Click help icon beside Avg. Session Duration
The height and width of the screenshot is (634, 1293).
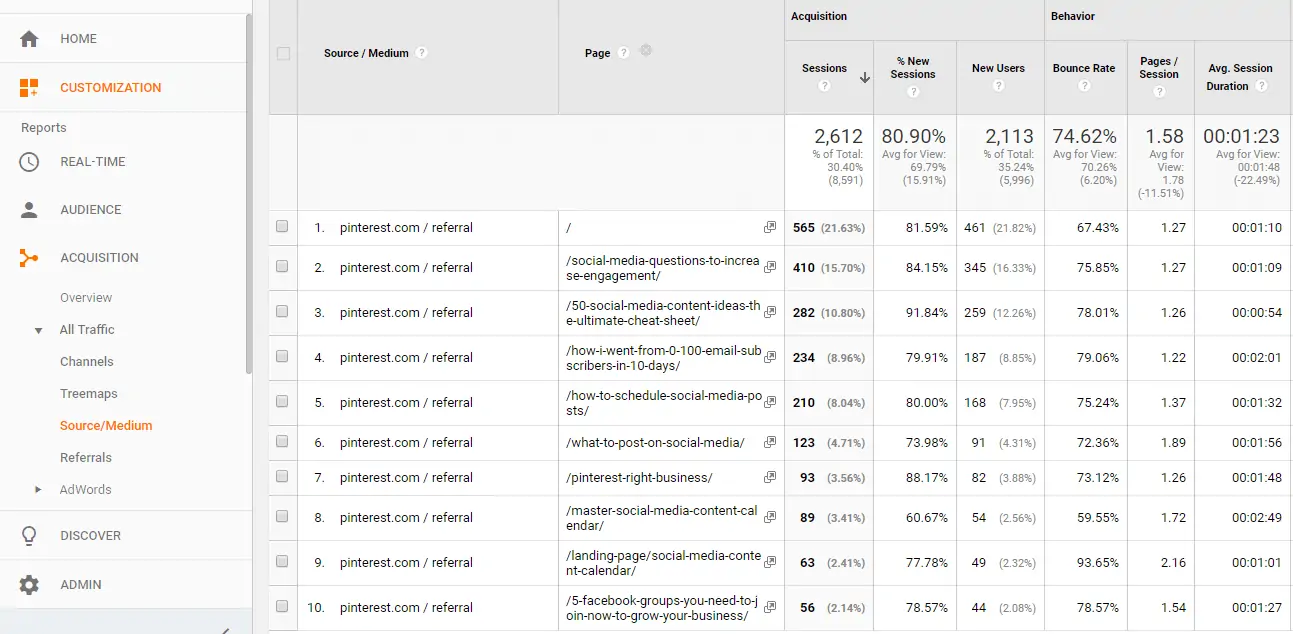point(1262,86)
